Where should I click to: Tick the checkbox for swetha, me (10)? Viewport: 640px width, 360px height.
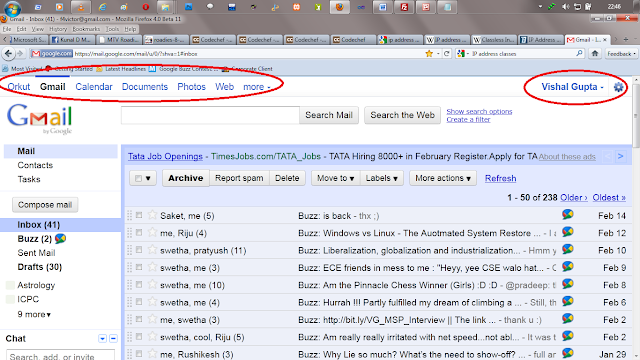click(x=139, y=284)
